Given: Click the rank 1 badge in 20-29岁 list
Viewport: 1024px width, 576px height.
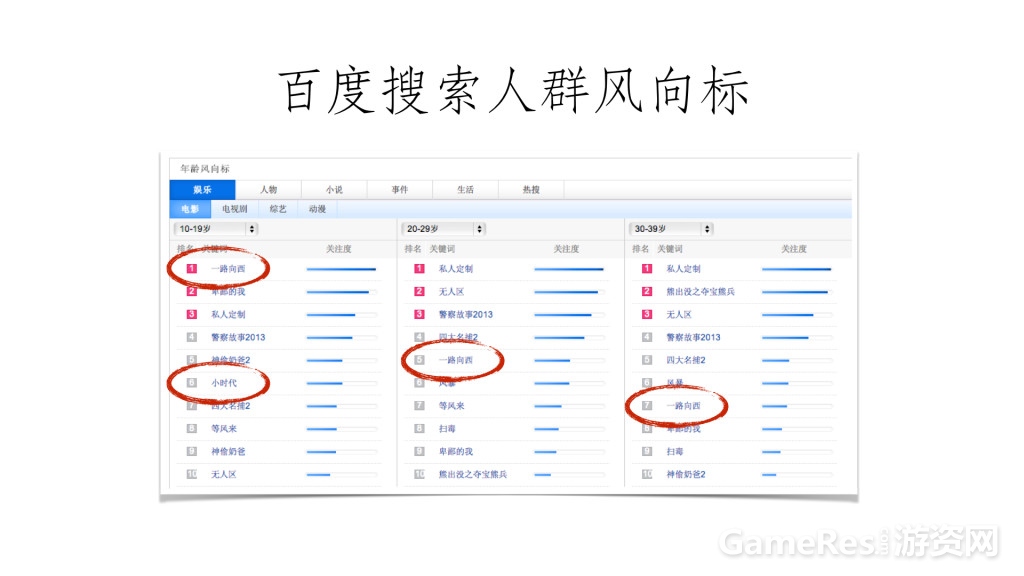Looking at the screenshot, I should 419,268.
